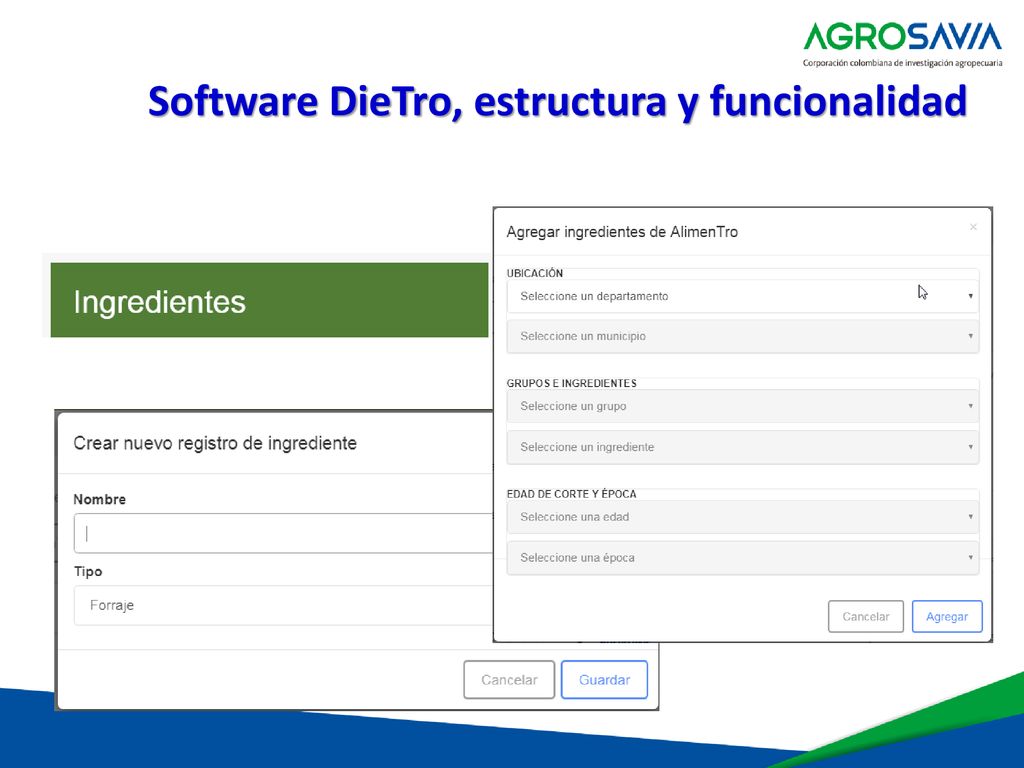
Task: Open the 'Seleccione una época' dropdown
Action: coord(743,558)
